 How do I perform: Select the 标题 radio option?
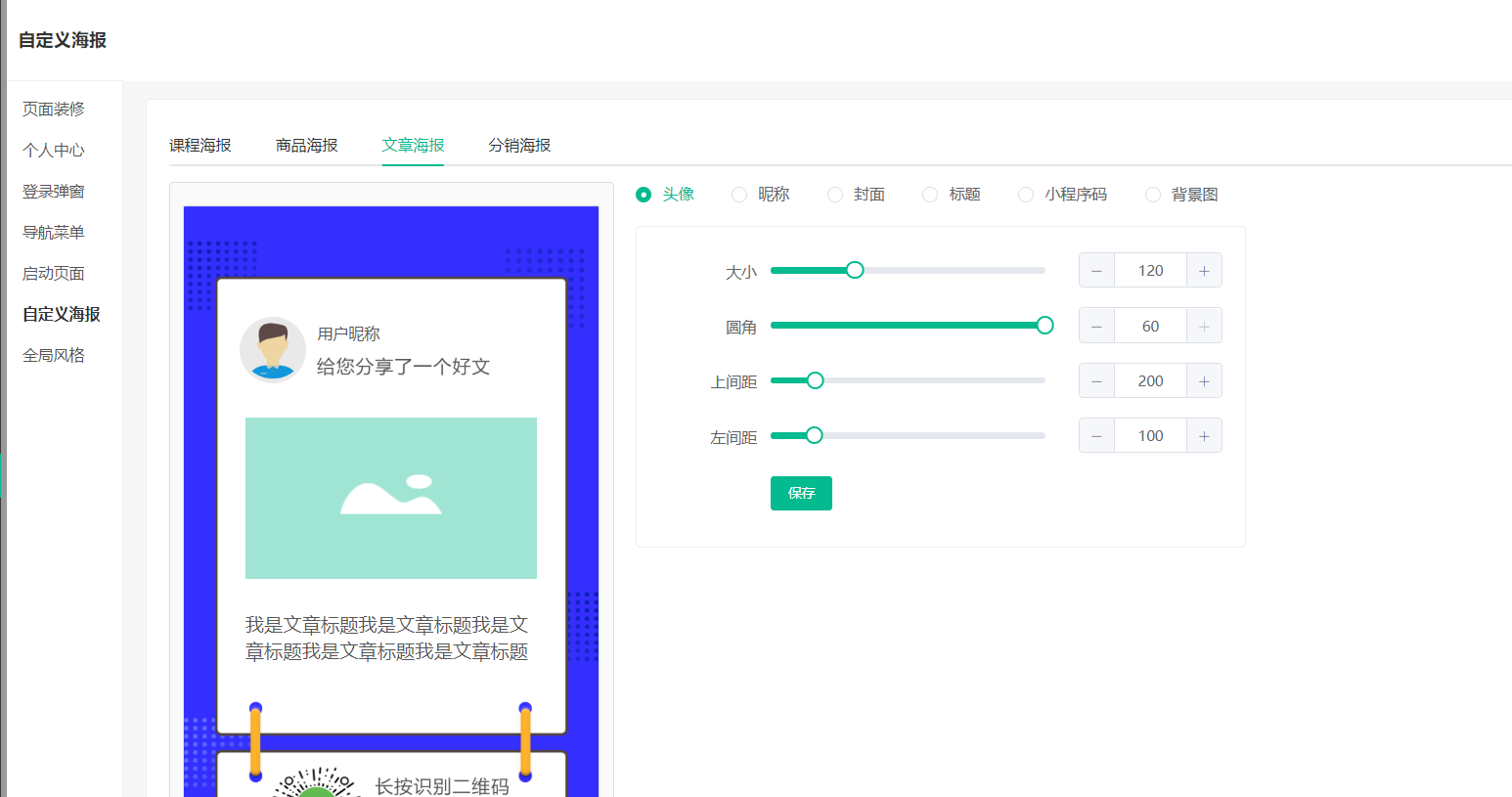(952, 195)
